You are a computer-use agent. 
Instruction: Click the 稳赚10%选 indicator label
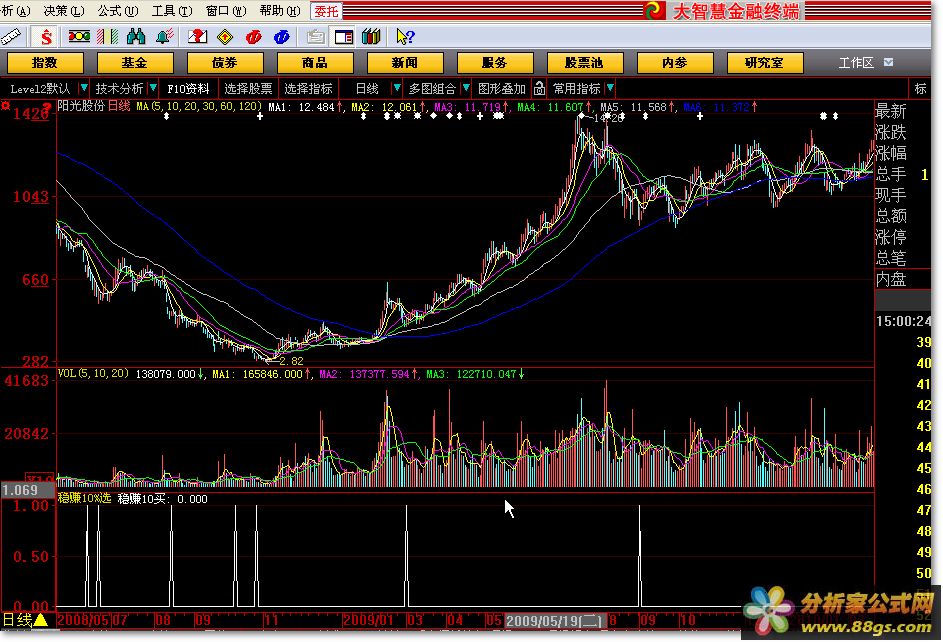pos(85,498)
